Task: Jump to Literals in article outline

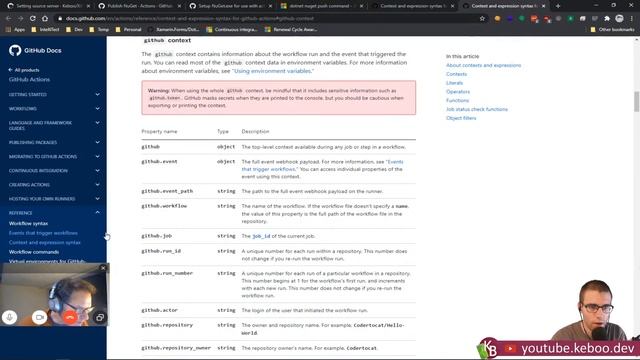Action: click(454, 83)
